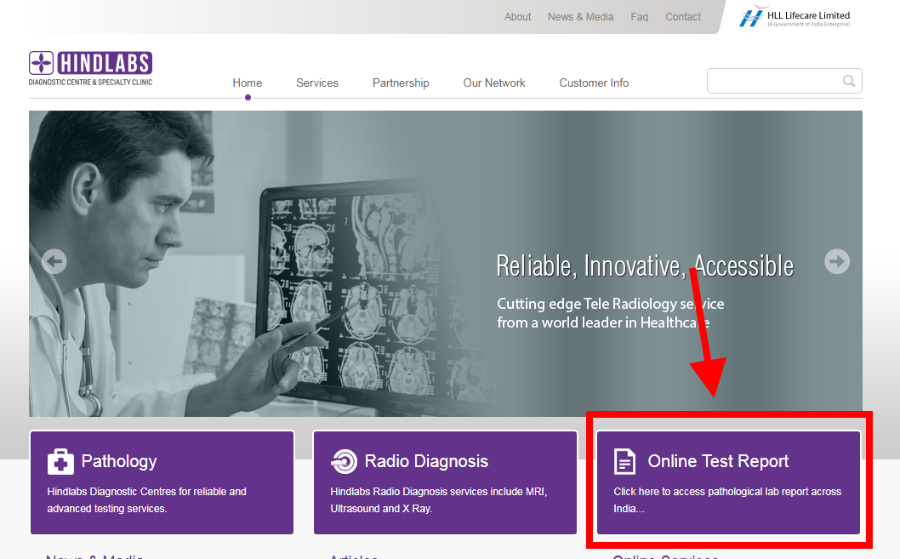Click 'Hindlabs Diagnostic Centres for reliable' description text

coord(146,500)
